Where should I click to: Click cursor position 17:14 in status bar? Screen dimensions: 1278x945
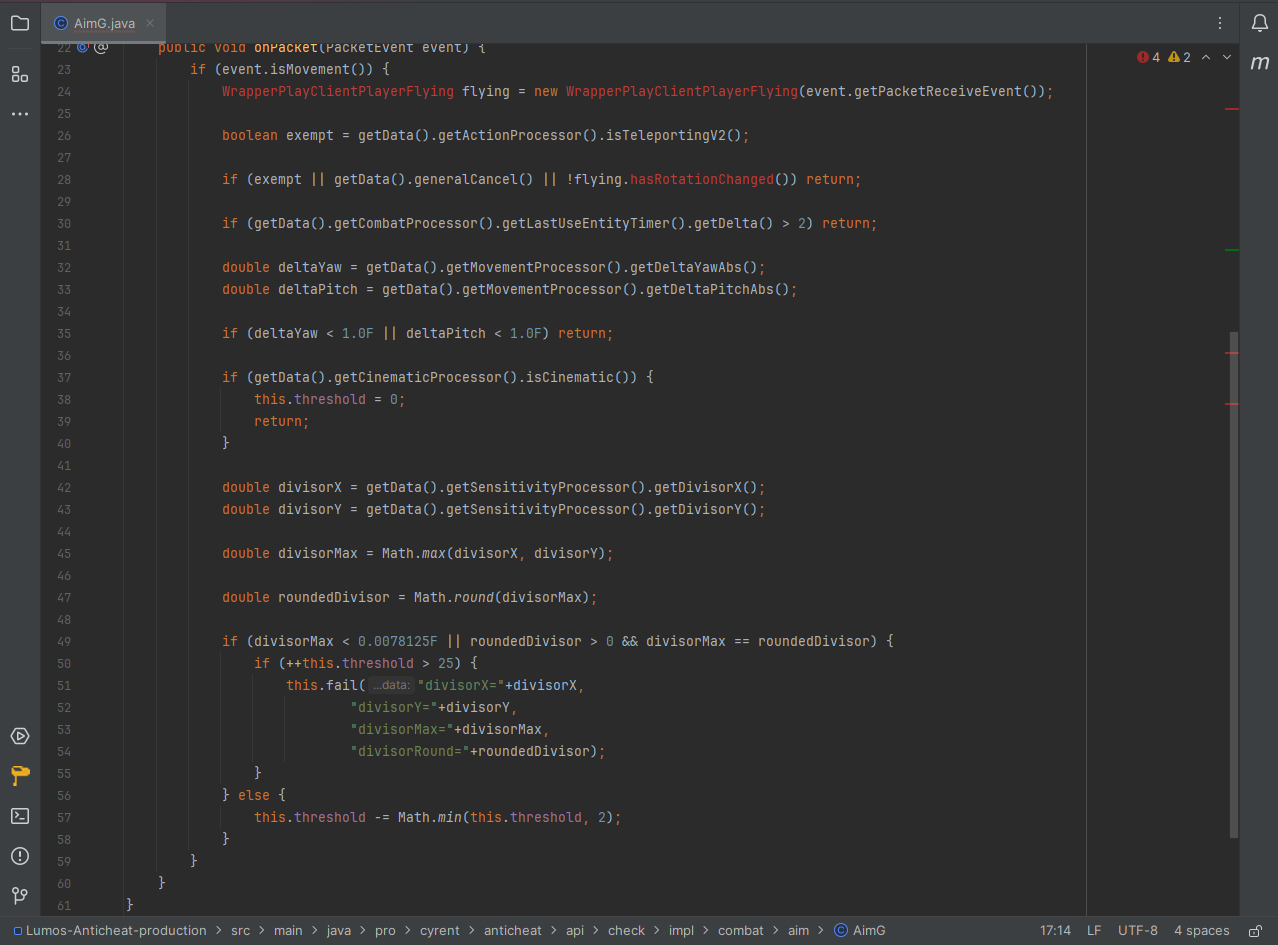[1055, 930]
